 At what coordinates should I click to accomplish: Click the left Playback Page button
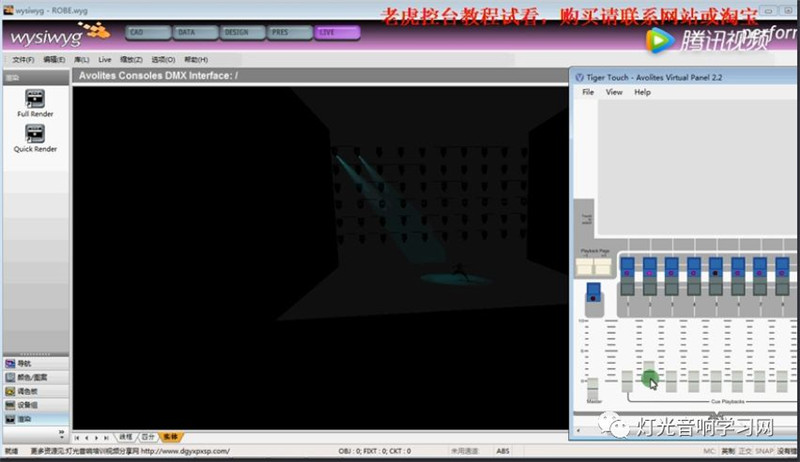click(x=585, y=267)
